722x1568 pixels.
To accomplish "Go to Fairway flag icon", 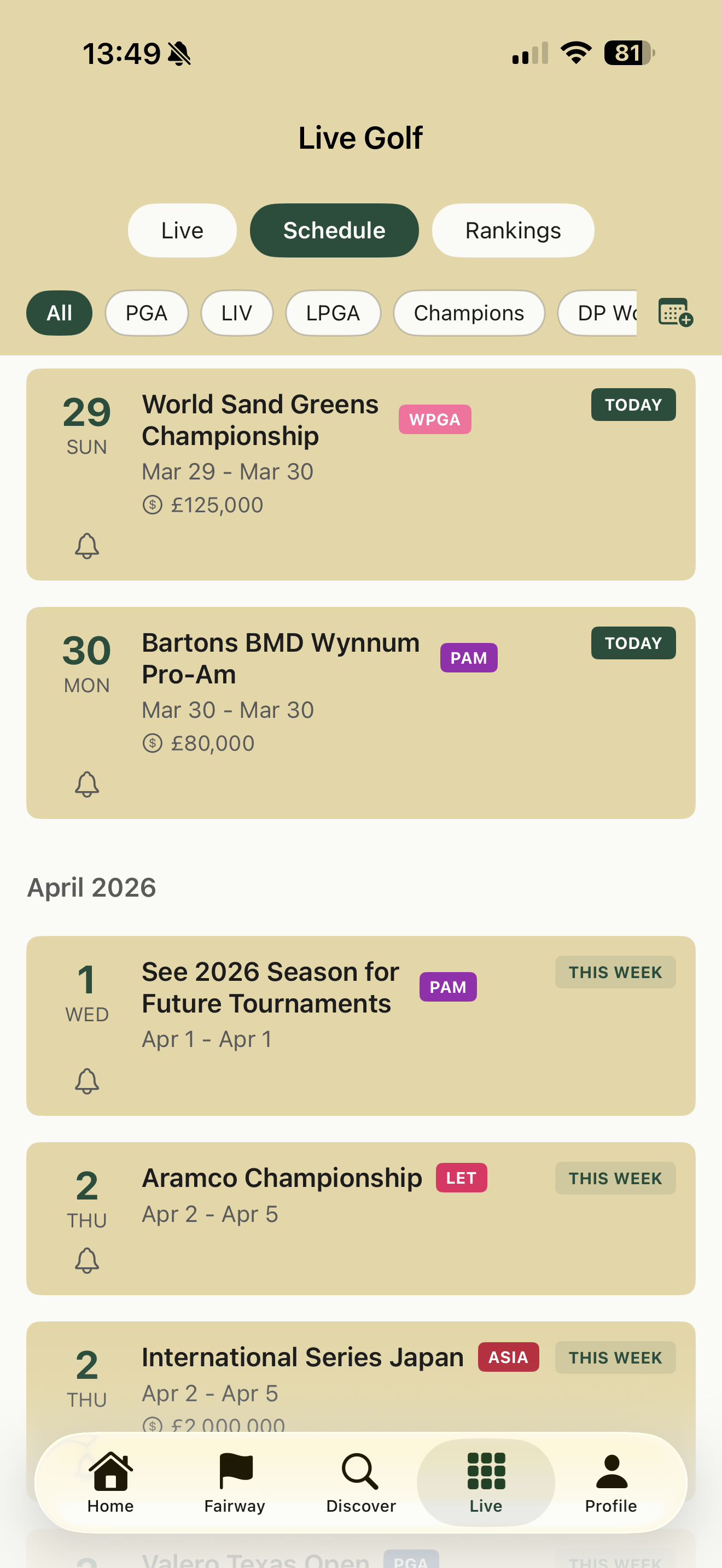I will click(x=235, y=1471).
